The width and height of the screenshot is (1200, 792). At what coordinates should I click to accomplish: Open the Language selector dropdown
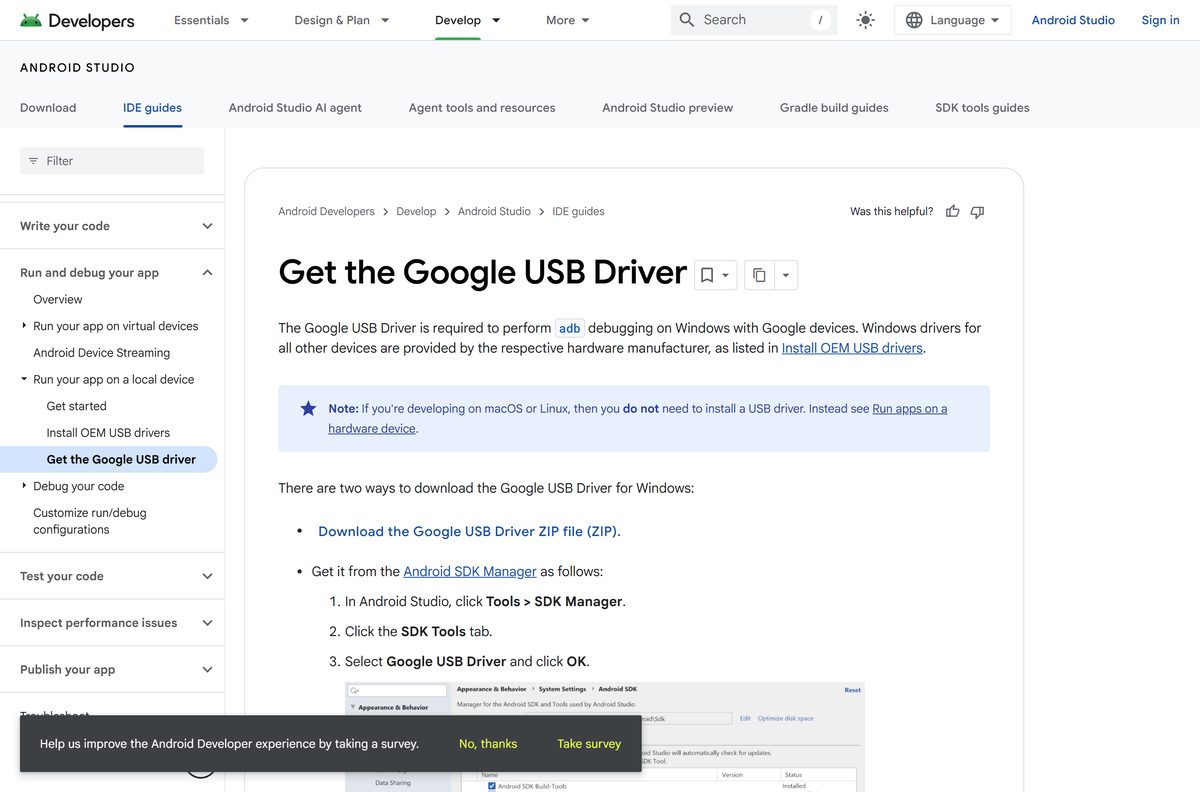952,20
